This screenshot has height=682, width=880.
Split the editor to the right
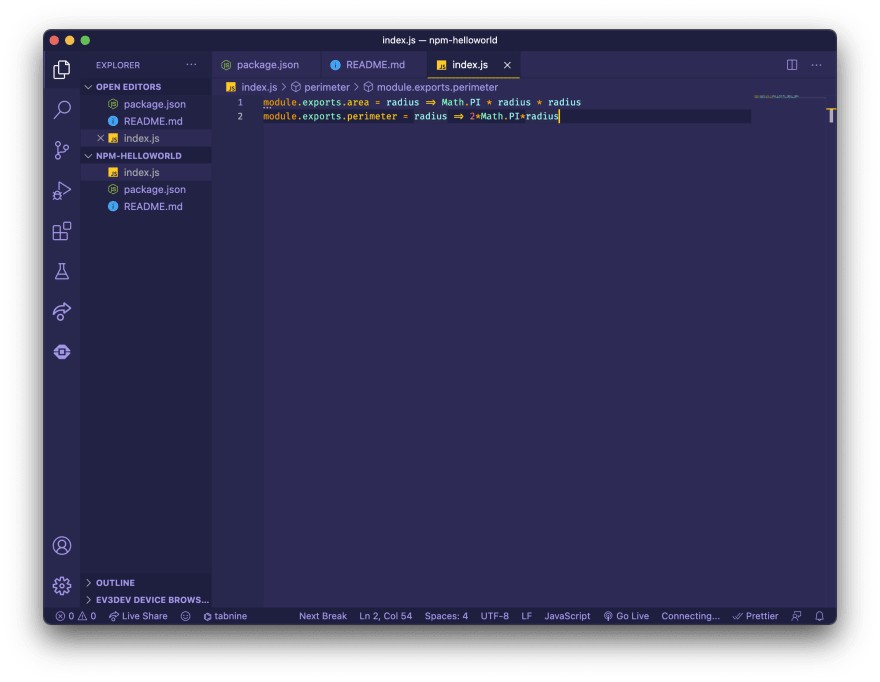[x=792, y=65]
